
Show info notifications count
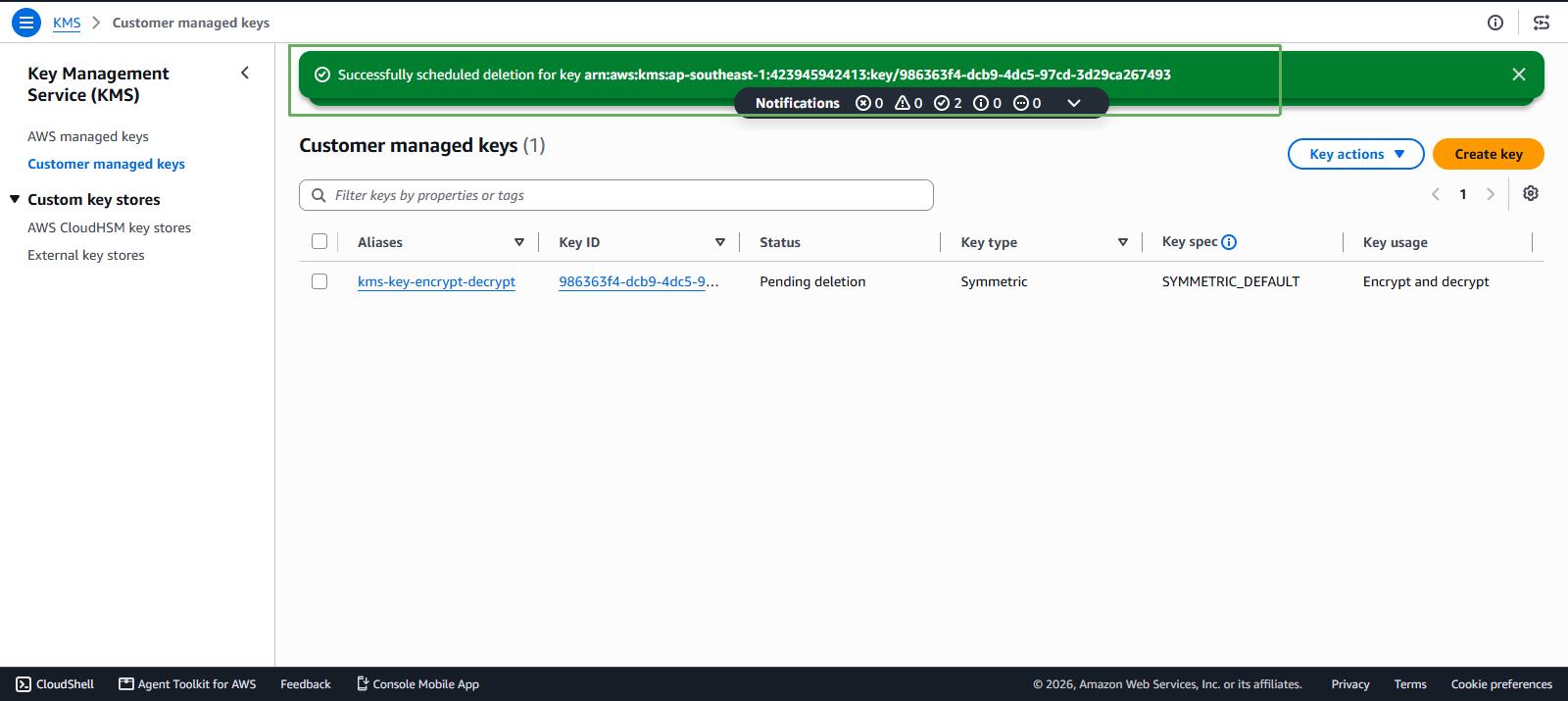(987, 103)
